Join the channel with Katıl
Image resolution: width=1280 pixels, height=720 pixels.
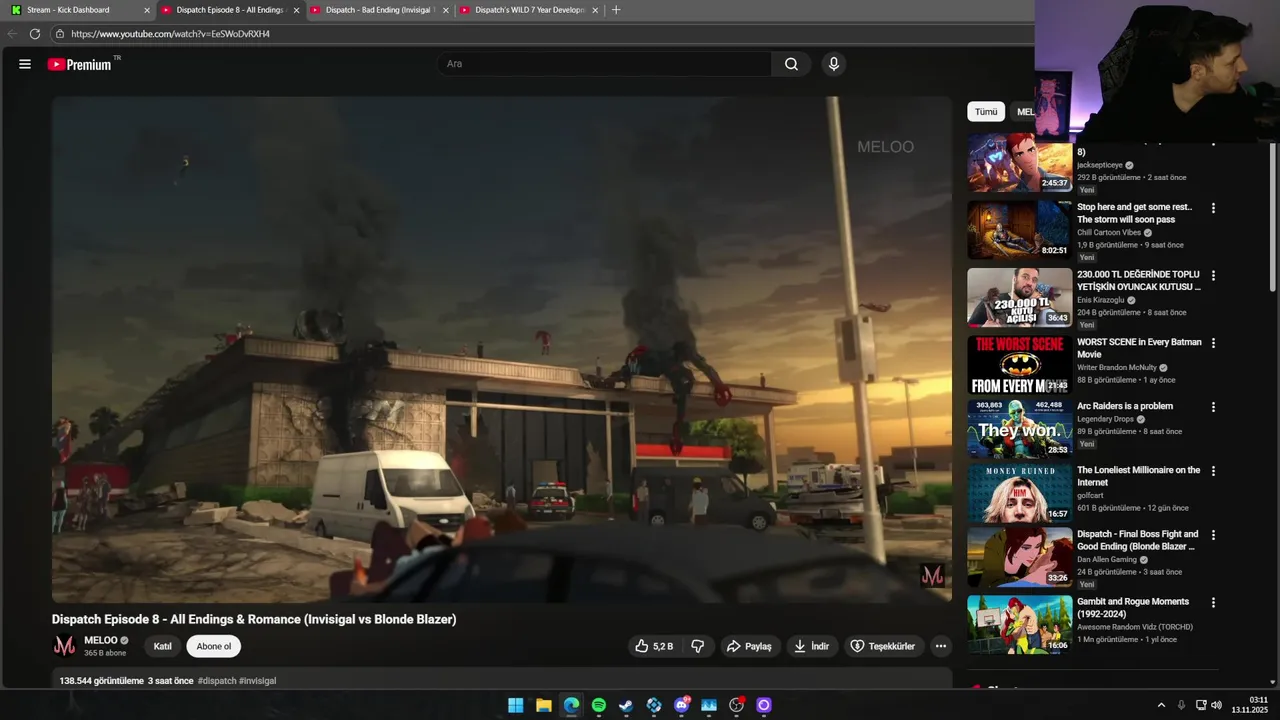coord(162,646)
